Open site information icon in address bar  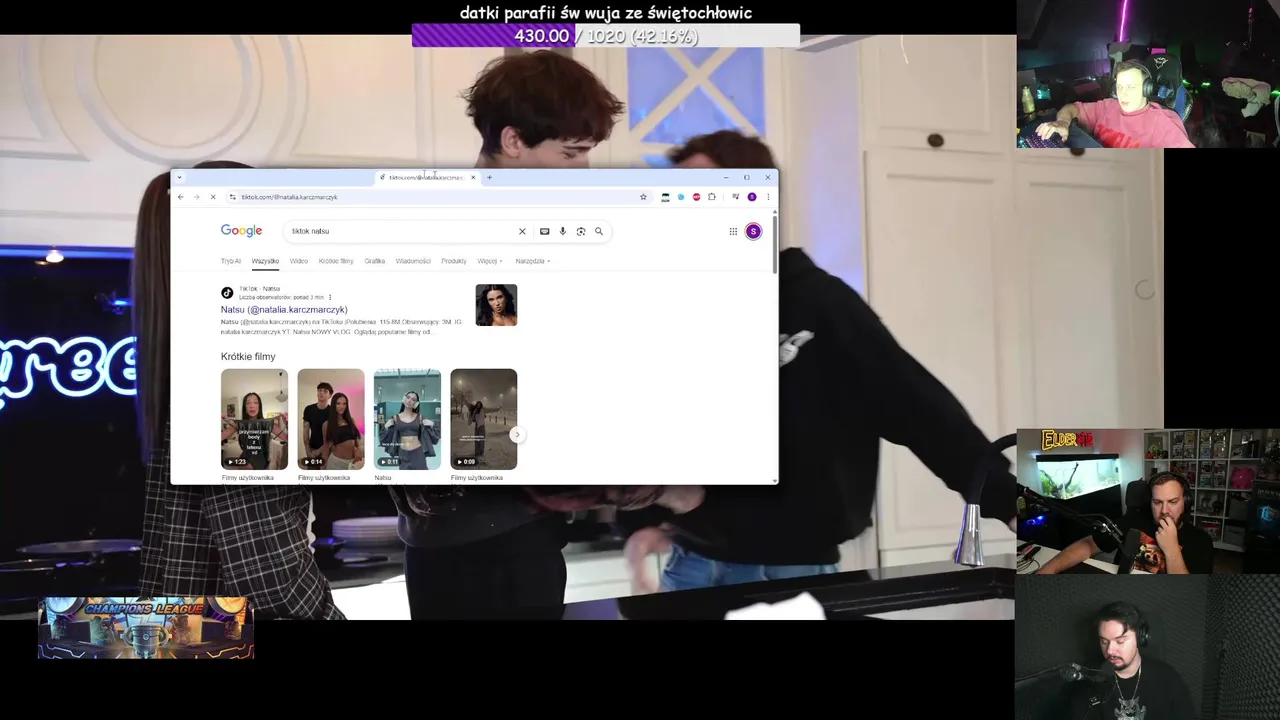pos(232,197)
